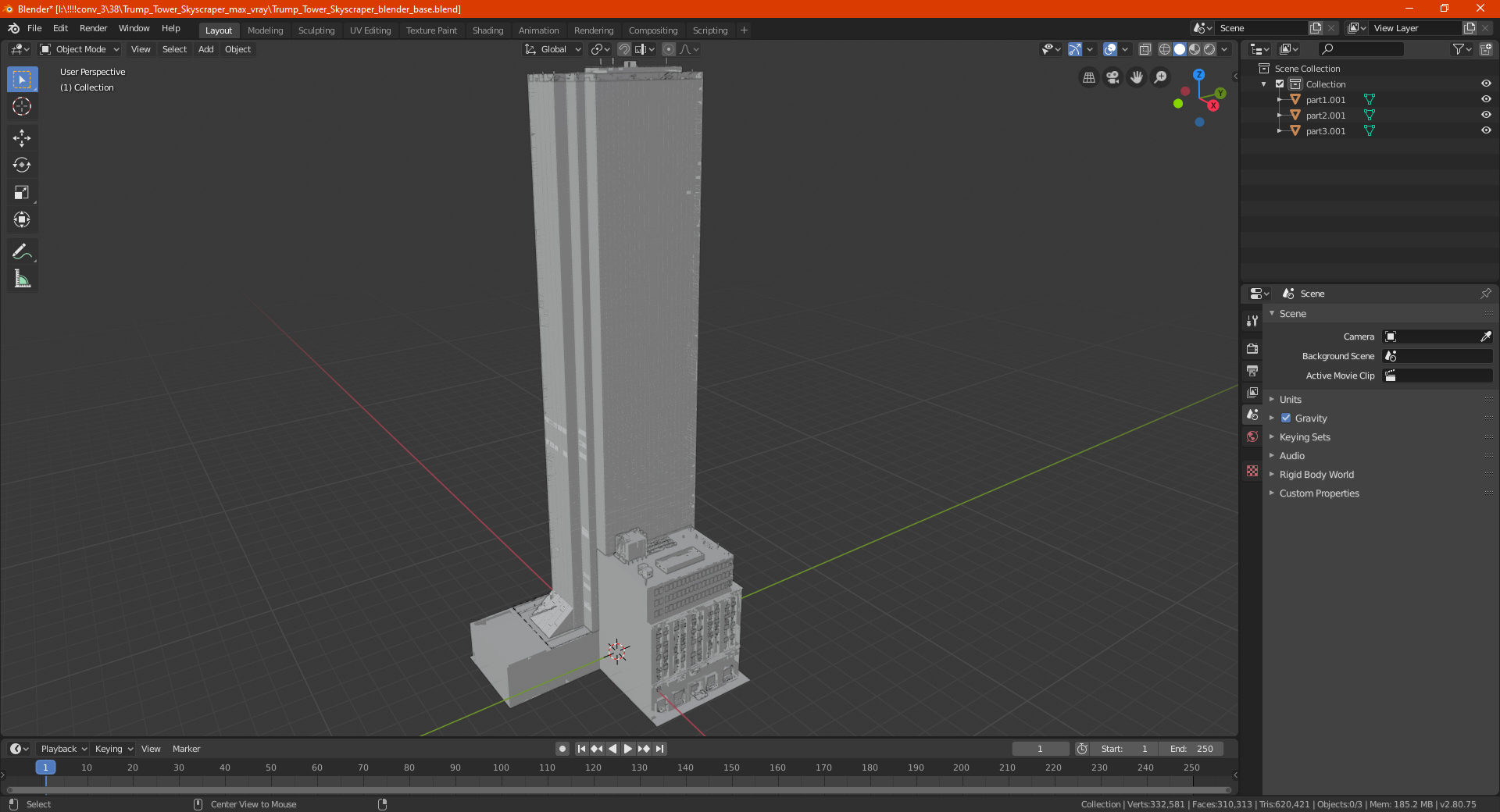Switch to the Modeling workspace tab
The image size is (1500, 812).
265,30
